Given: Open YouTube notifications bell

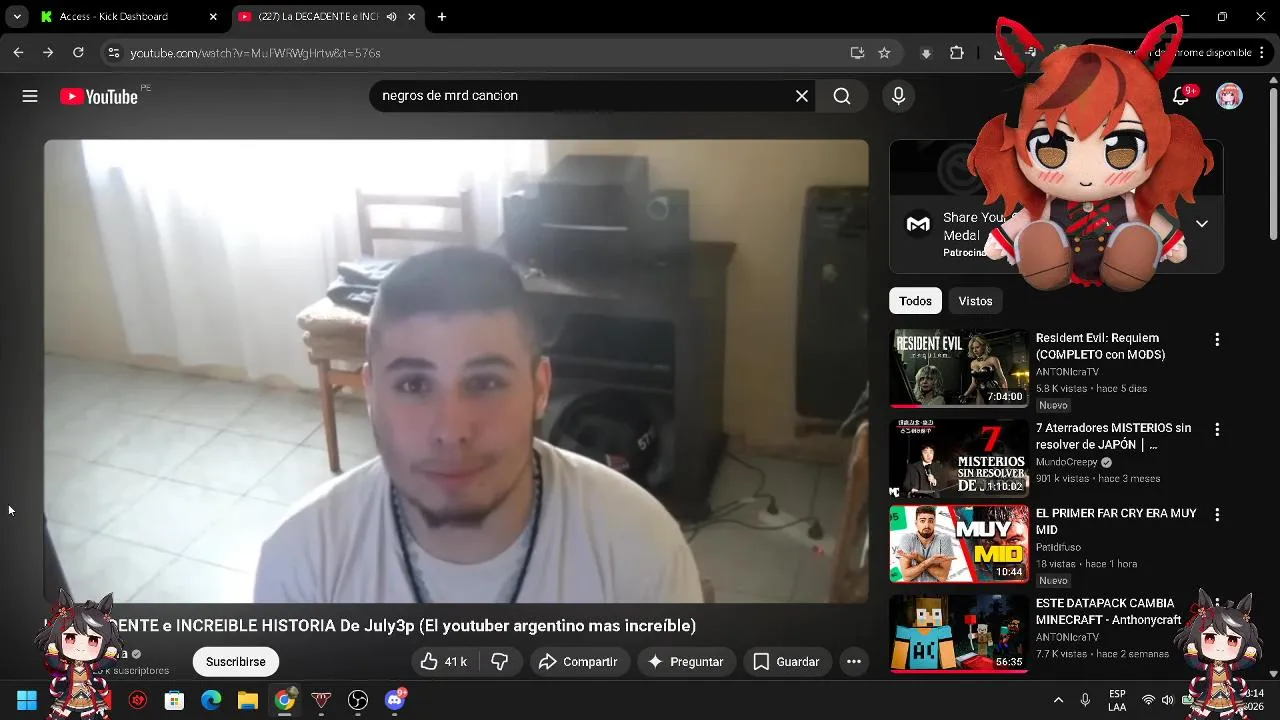Looking at the screenshot, I should click(x=1180, y=96).
